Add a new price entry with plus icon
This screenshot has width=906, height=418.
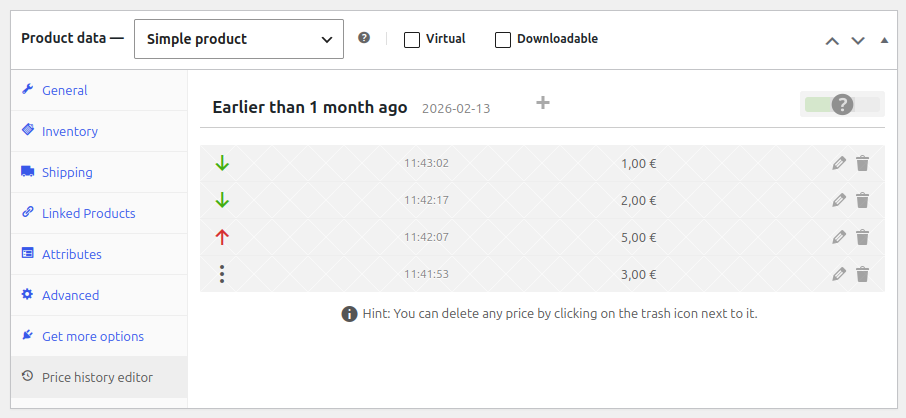543,102
